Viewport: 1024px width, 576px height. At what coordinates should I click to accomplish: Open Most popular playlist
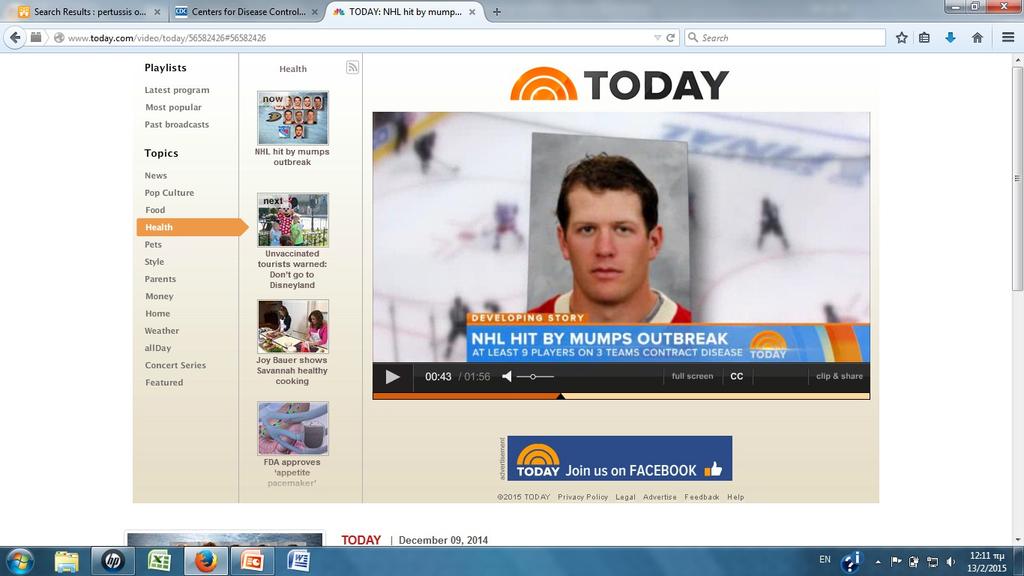[174, 107]
